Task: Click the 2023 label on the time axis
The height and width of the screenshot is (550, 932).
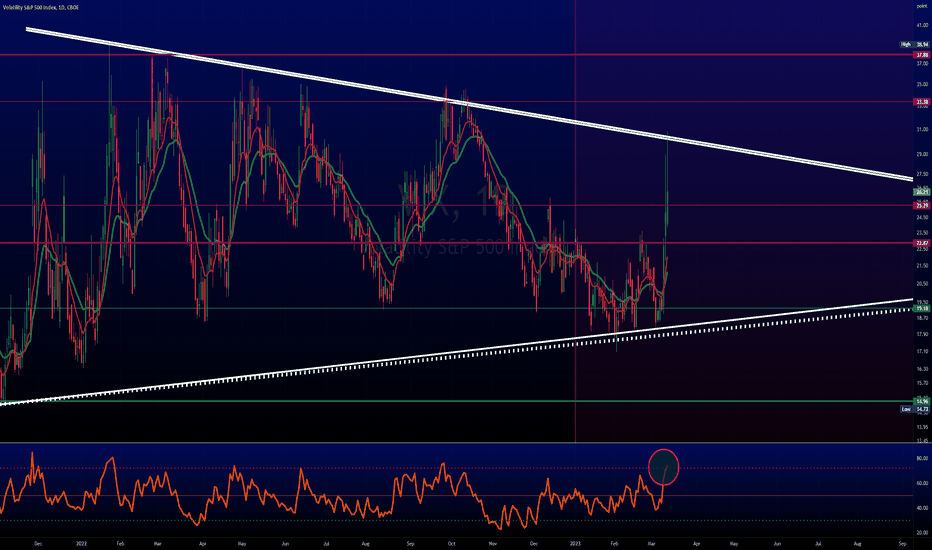Action: pyautogui.click(x=575, y=543)
